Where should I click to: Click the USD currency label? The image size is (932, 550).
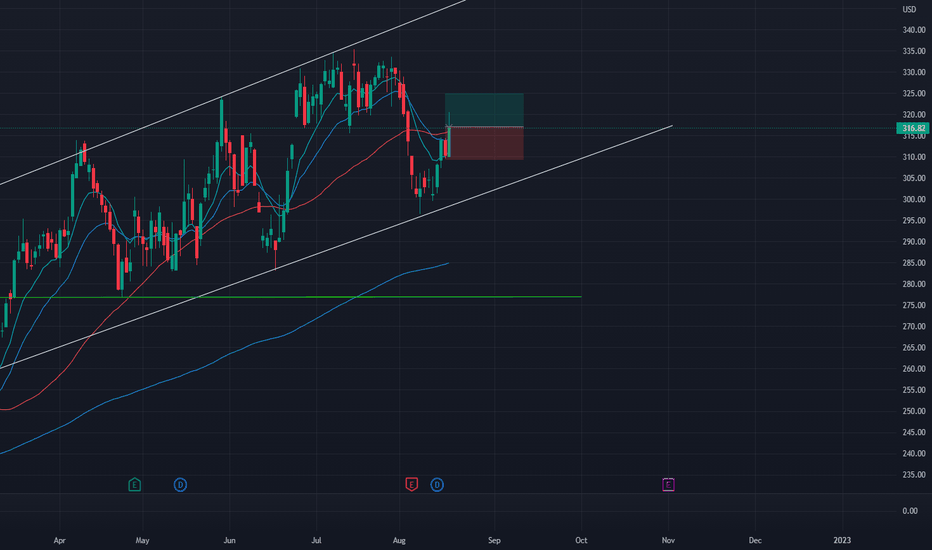coord(909,10)
